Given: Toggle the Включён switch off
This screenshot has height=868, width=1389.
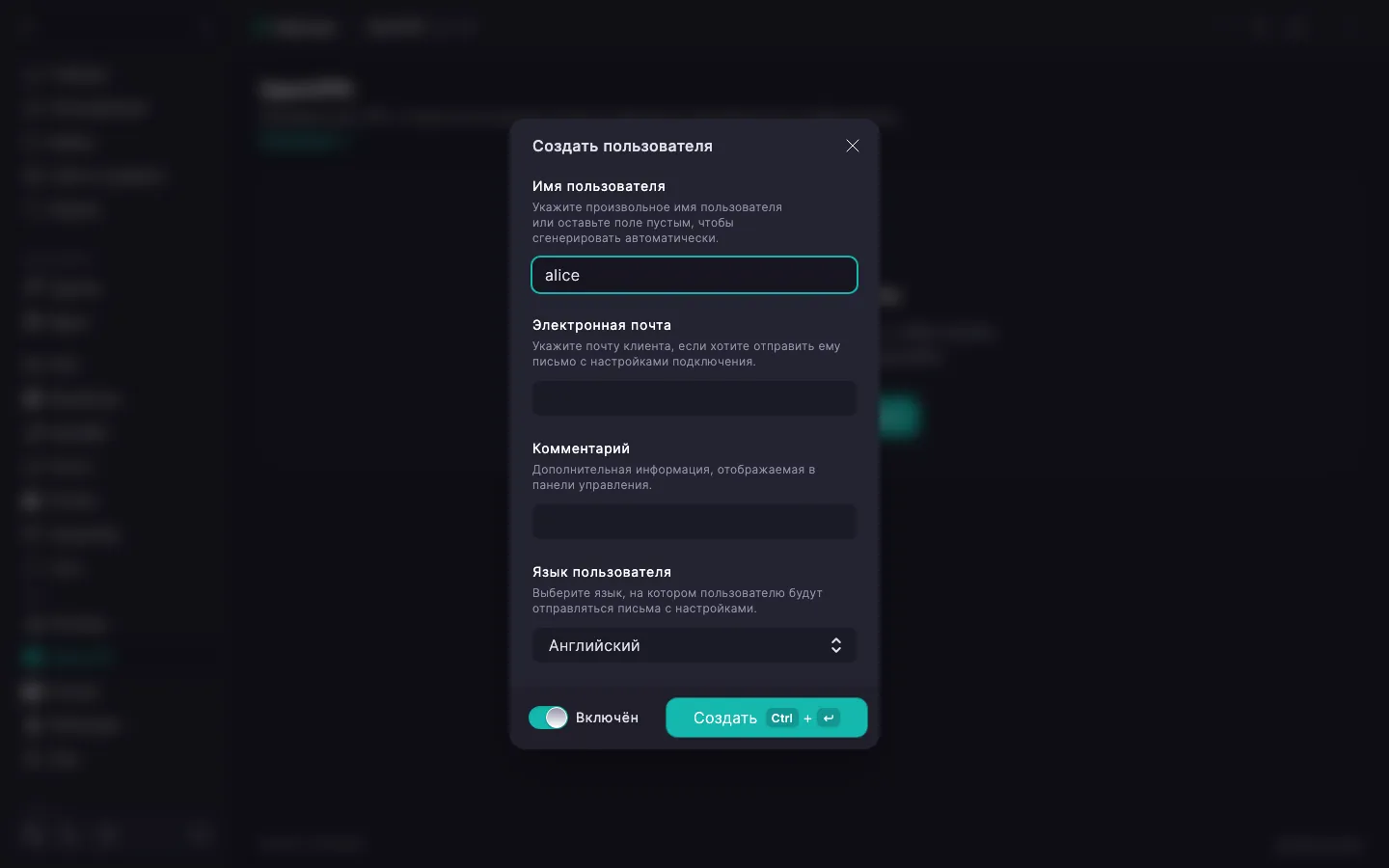Looking at the screenshot, I should 548,718.
